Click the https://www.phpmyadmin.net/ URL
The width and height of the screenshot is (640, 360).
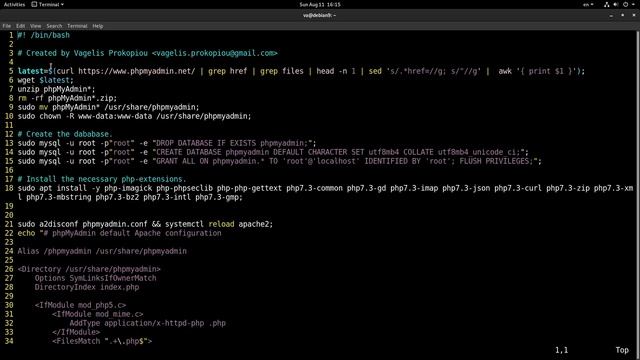(x=137, y=71)
